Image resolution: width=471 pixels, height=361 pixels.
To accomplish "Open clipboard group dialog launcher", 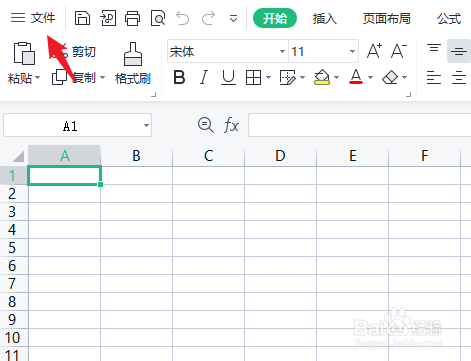I will tap(153, 95).
